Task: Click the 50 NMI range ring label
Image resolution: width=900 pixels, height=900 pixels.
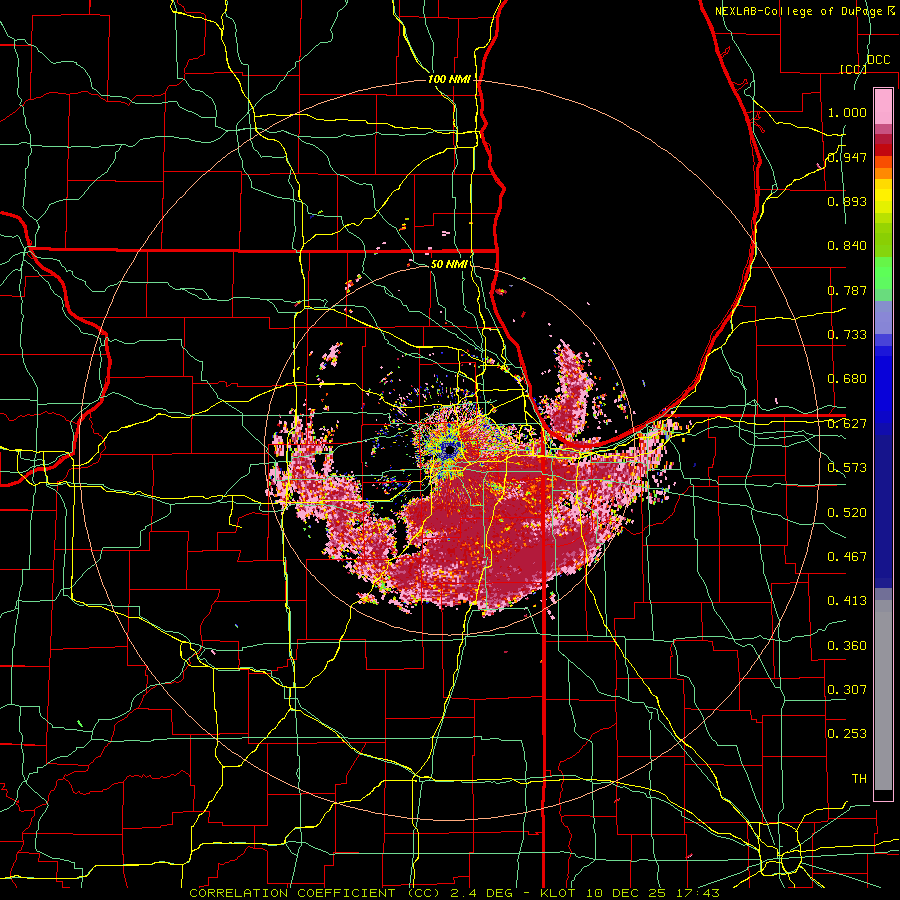Action: 449,264
